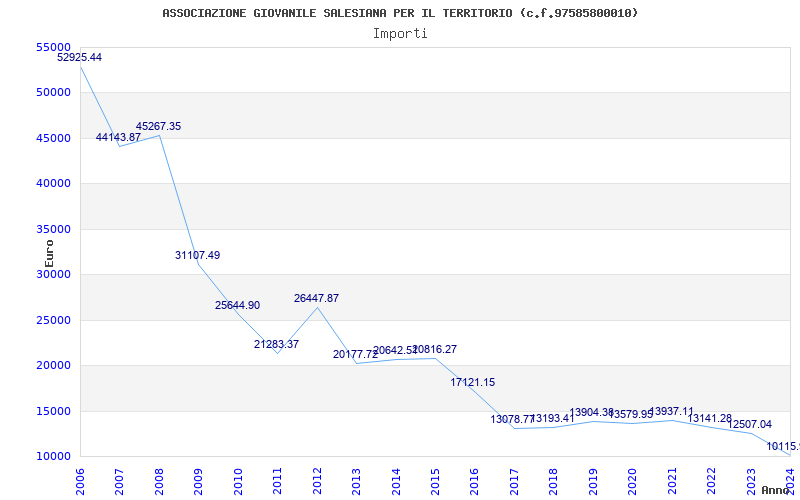
Task: Click year label 2018
Action: tap(554, 481)
